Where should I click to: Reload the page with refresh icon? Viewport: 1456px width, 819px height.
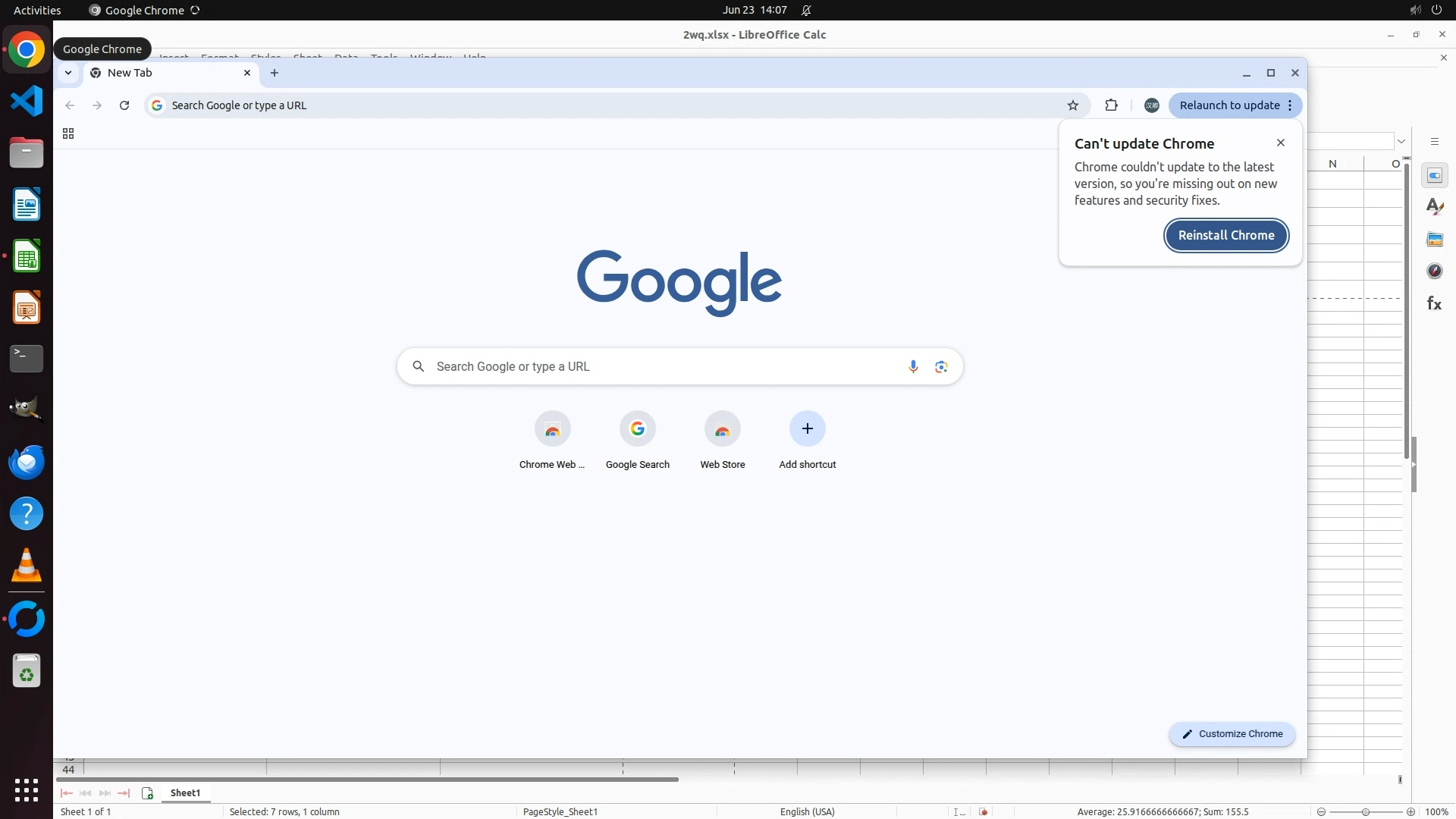124,105
